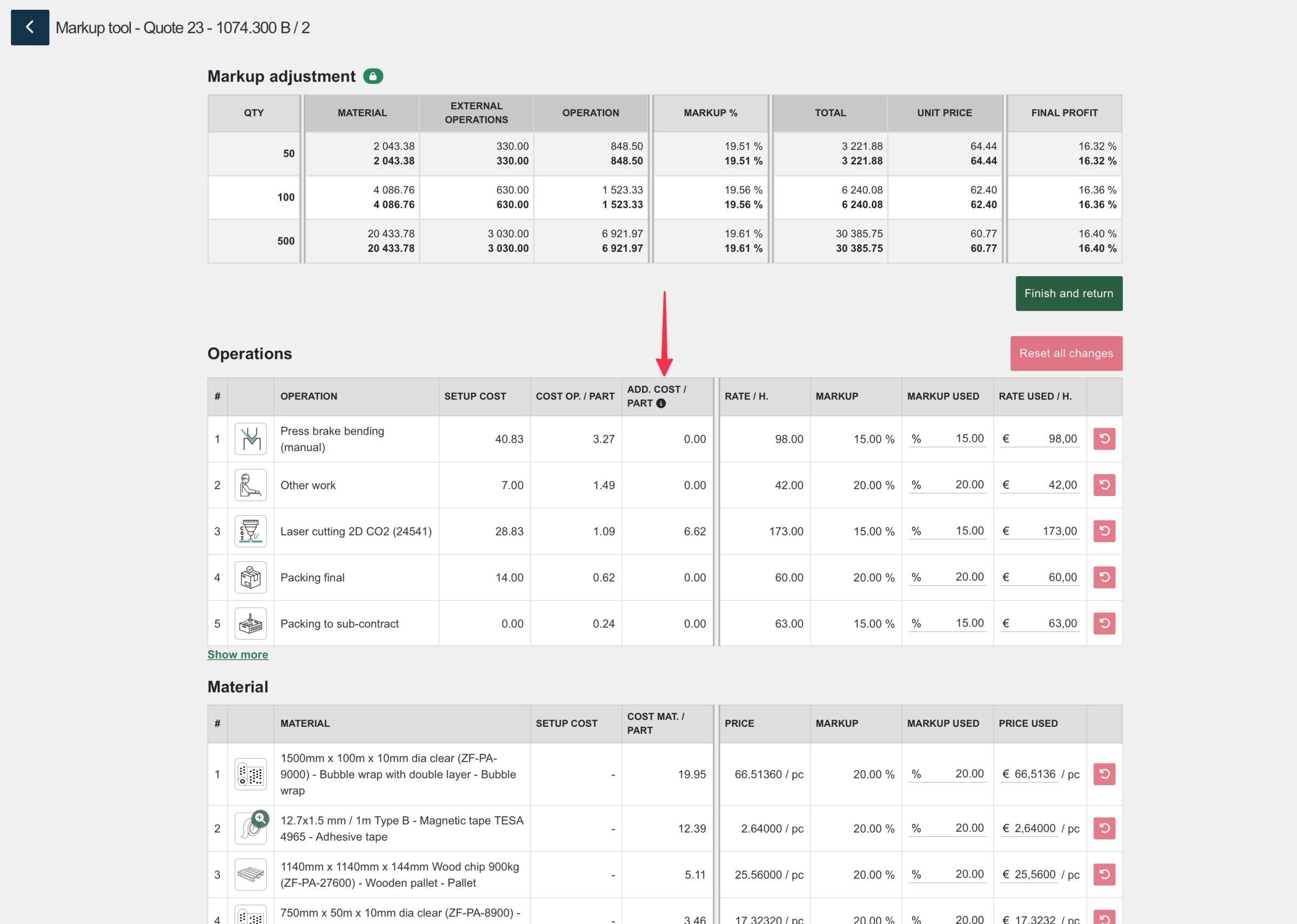This screenshot has width=1297, height=924.
Task: Reset the Laser cutting row markup
Action: (1104, 531)
